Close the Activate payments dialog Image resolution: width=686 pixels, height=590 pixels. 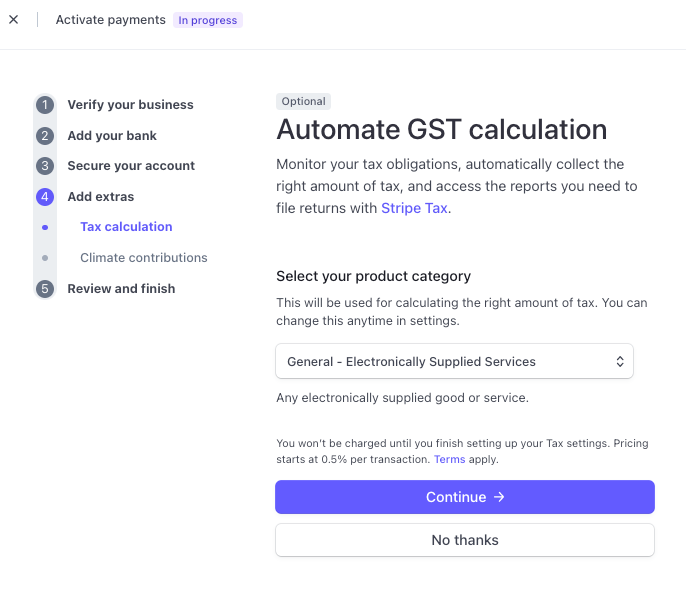pos(13,20)
